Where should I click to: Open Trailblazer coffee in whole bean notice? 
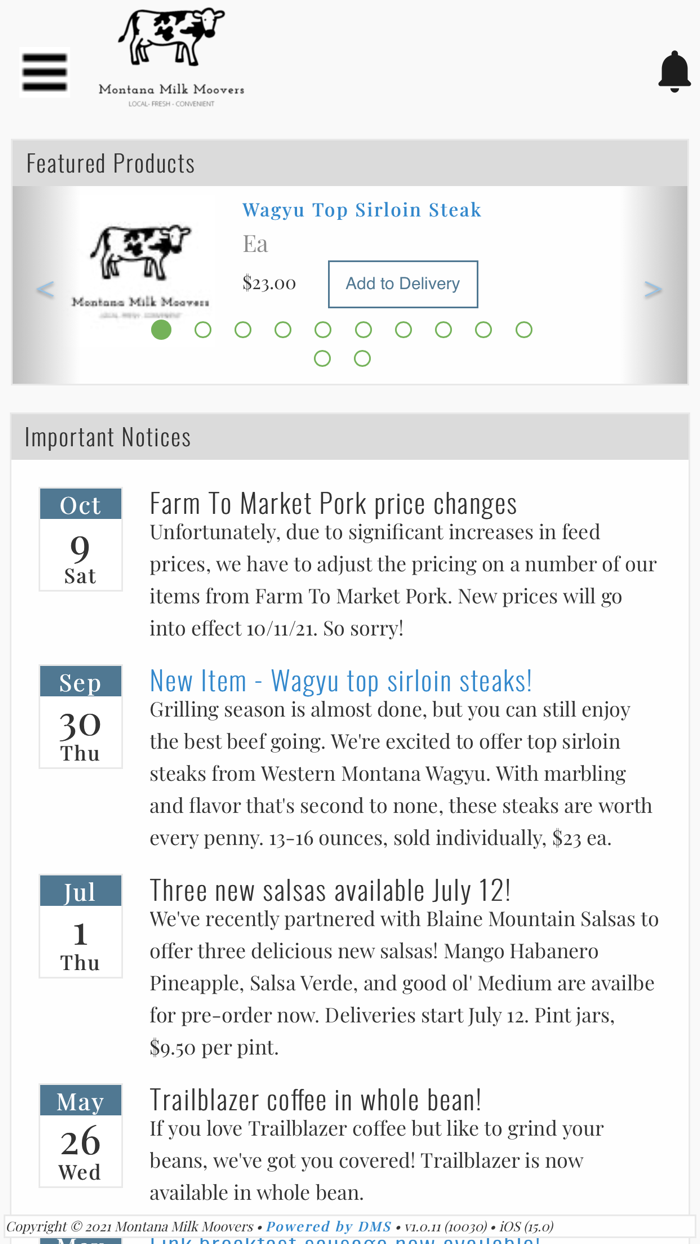(315, 1099)
